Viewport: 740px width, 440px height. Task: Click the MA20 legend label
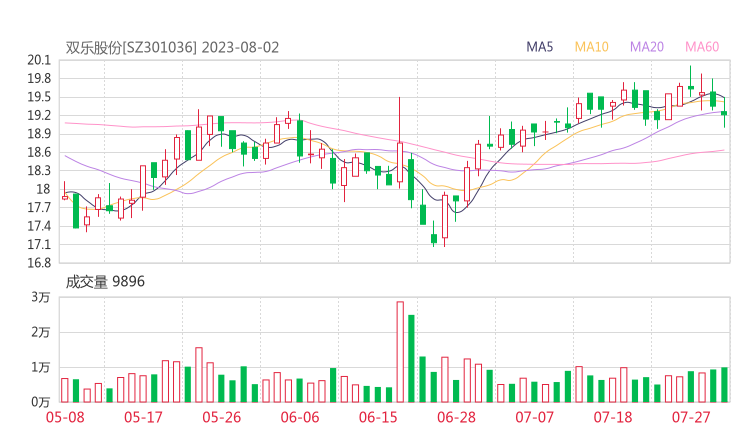tap(647, 47)
